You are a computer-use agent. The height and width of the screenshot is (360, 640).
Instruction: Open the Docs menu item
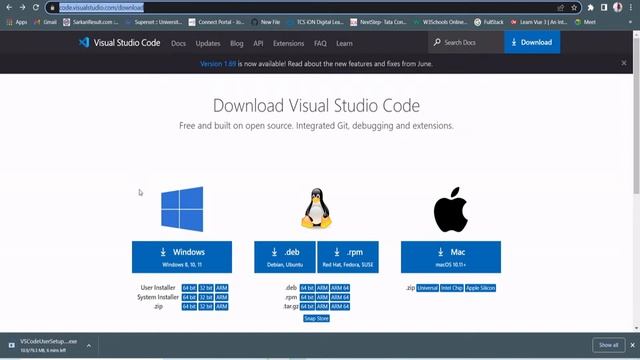coord(178,43)
